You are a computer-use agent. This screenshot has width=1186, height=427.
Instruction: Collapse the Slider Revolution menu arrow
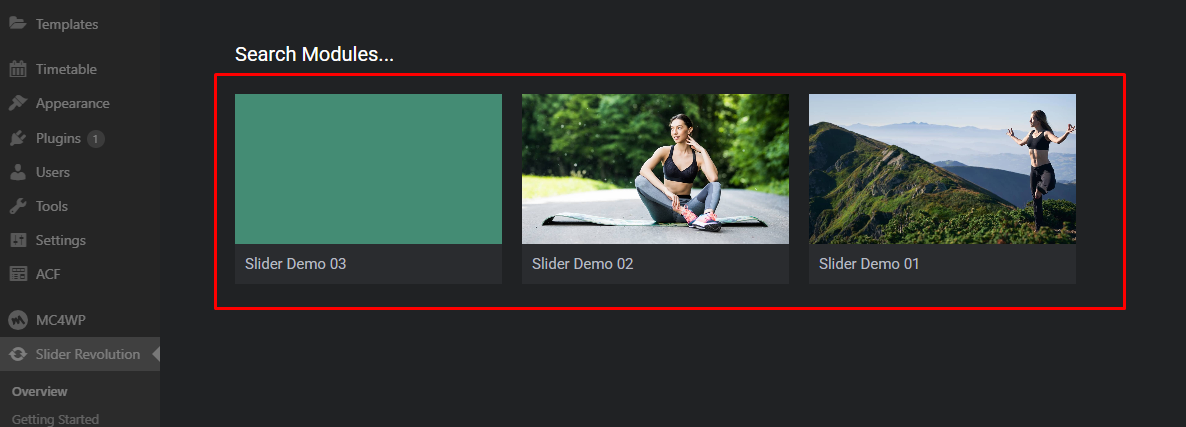[x=156, y=354]
